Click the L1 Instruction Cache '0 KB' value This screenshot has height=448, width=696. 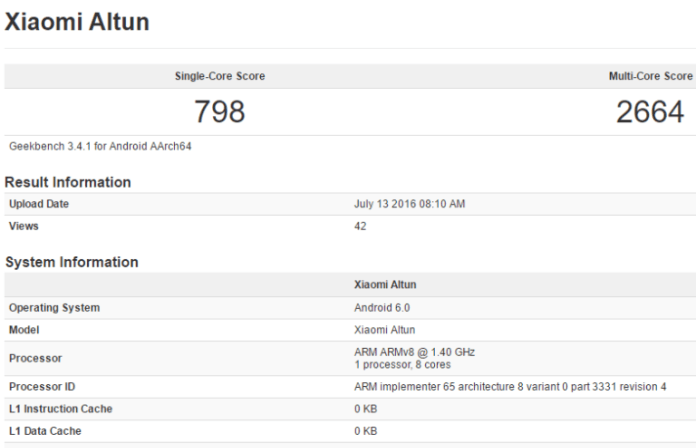(365, 409)
